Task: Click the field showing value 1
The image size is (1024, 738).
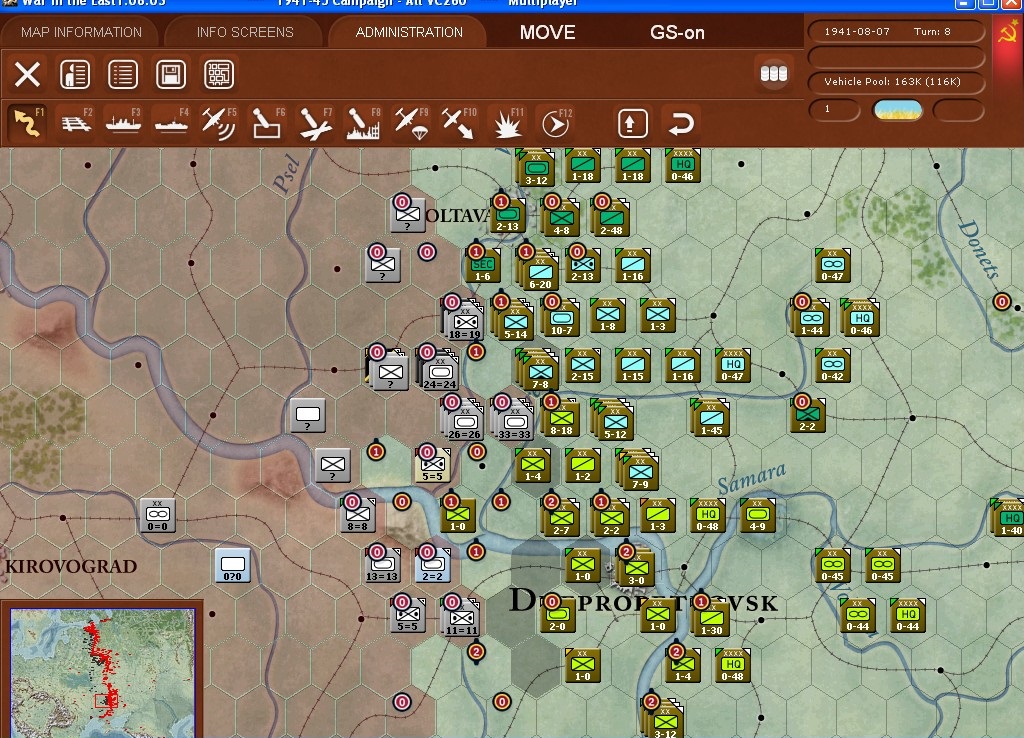Action: click(x=834, y=110)
